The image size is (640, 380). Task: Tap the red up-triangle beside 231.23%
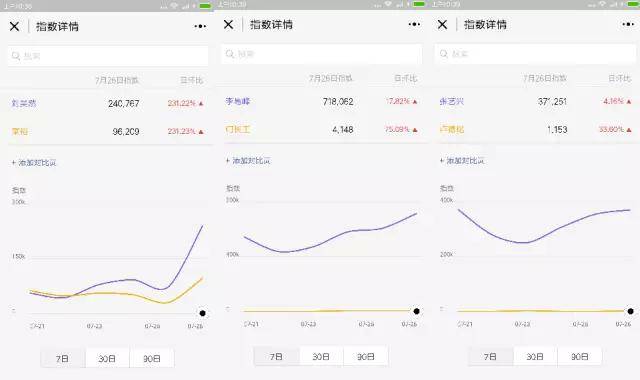pyautogui.click(x=201, y=132)
